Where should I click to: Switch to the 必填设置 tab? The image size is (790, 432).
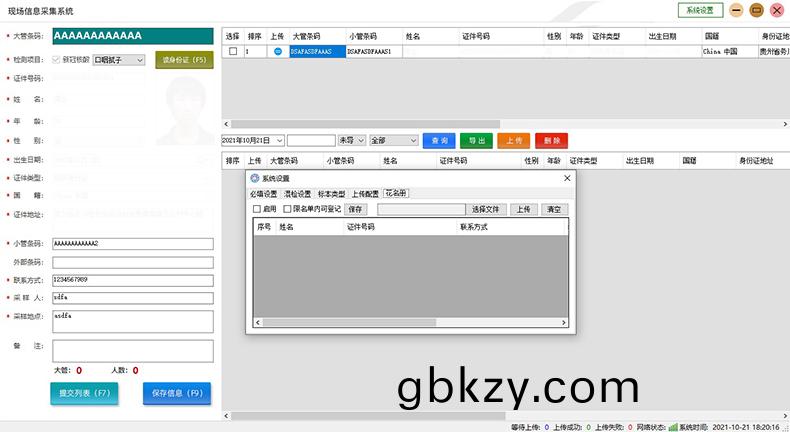pos(263,194)
